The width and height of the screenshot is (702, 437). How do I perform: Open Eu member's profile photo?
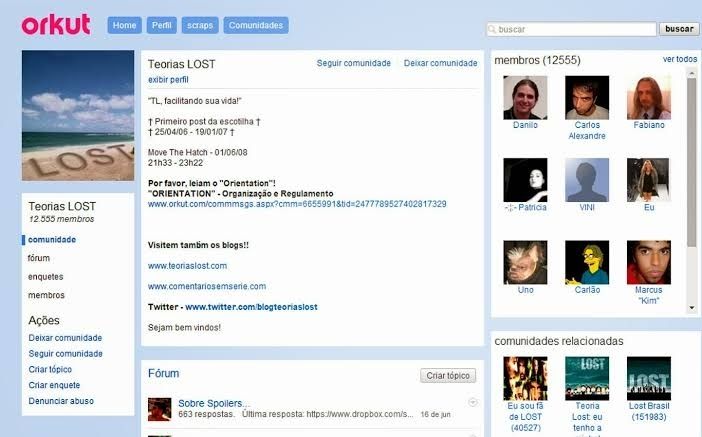[x=648, y=180]
